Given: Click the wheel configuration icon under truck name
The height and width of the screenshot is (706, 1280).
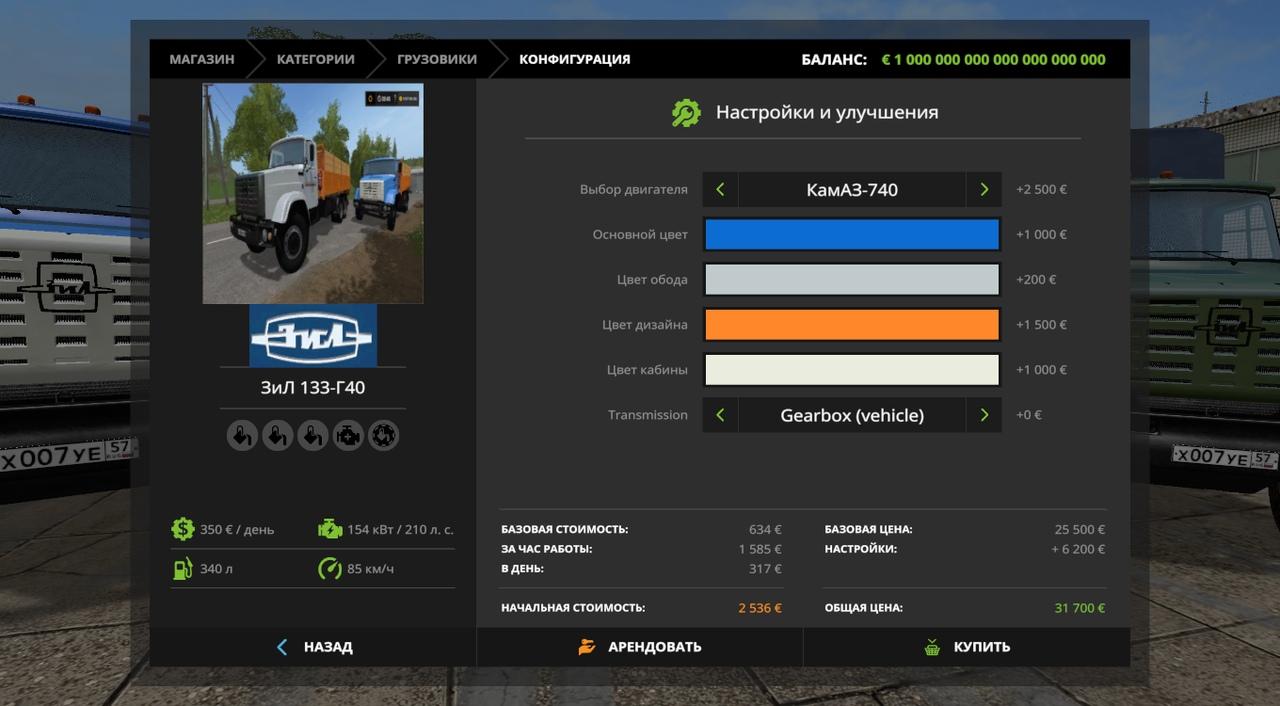Looking at the screenshot, I should tap(383, 435).
